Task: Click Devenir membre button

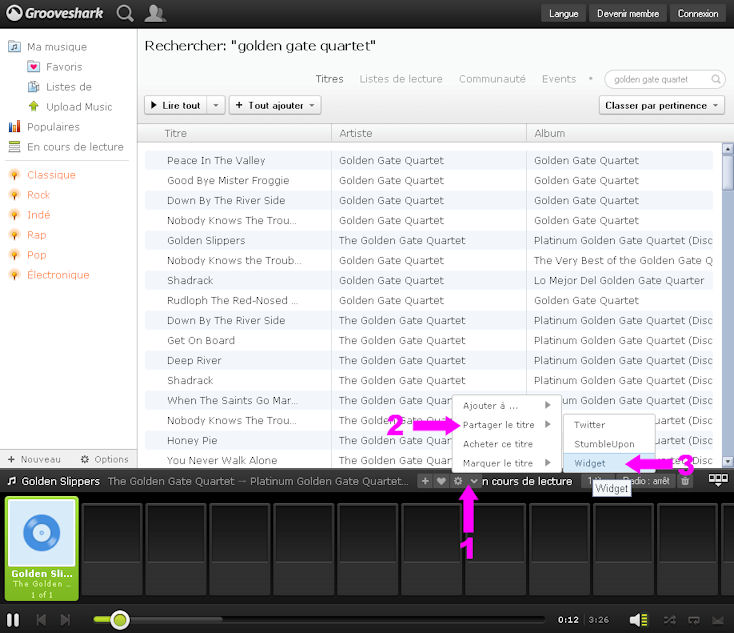Action: (x=628, y=14)
